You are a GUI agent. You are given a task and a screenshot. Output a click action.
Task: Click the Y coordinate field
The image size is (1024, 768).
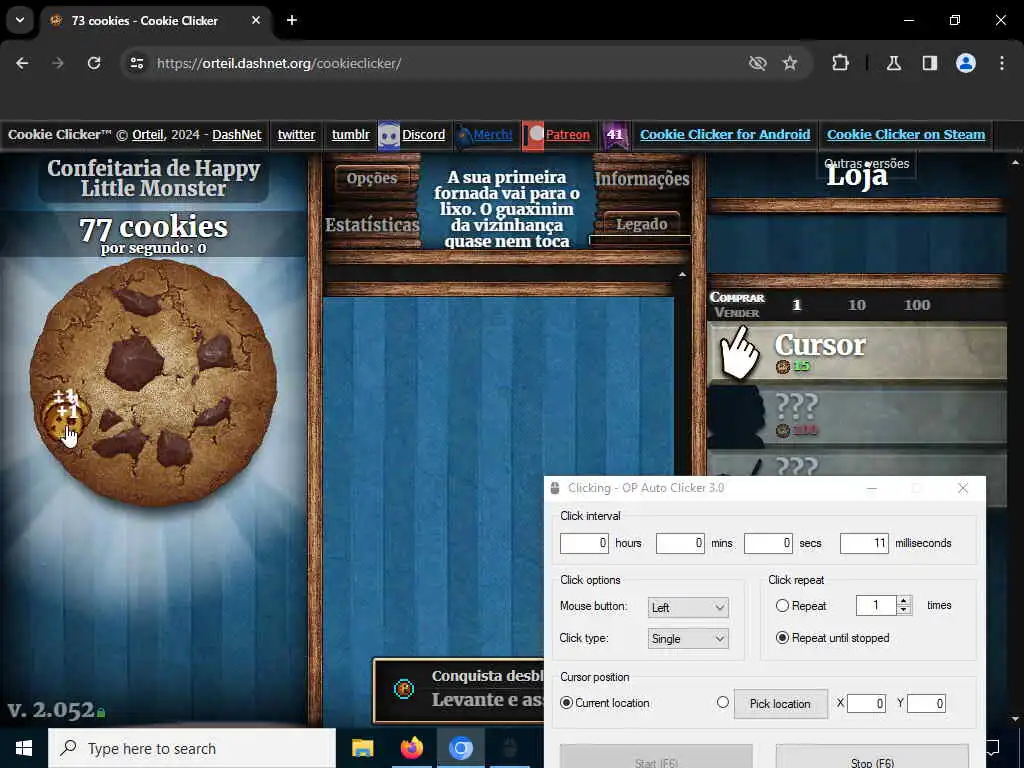pyautogui.click(x=926, y=703)
